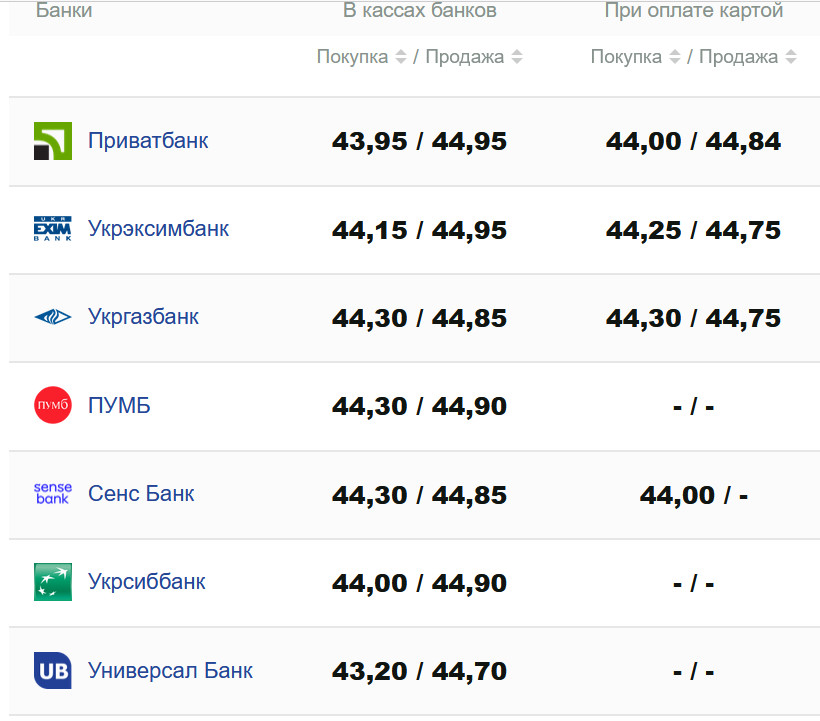Click the Universal Bank UB logo
This screenshot has width=820, height=721.
tap(53, 669)
